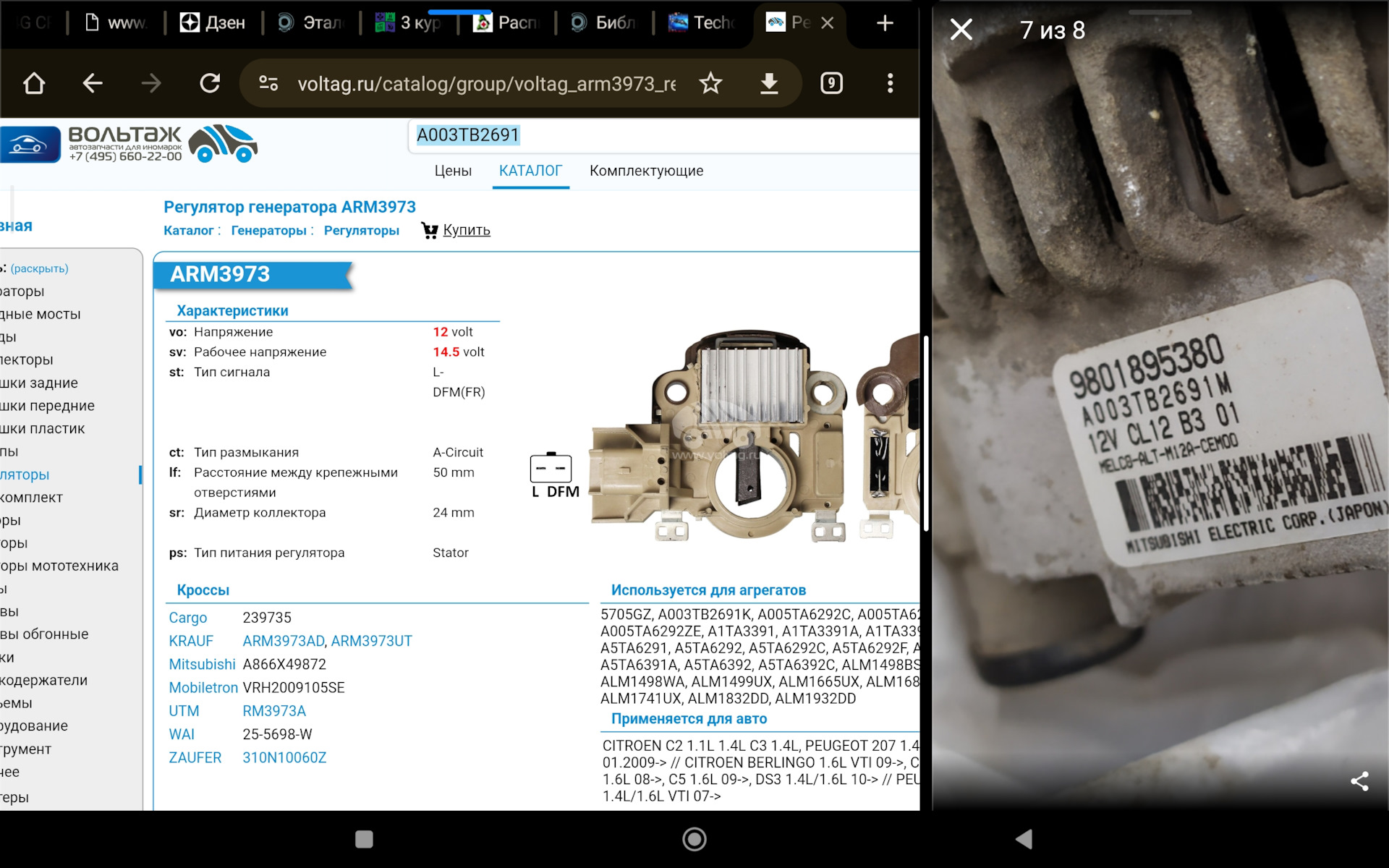Tap the browser forward arrow
The width and height of the screenshot is (1389, 868).
tap(150, 83)
